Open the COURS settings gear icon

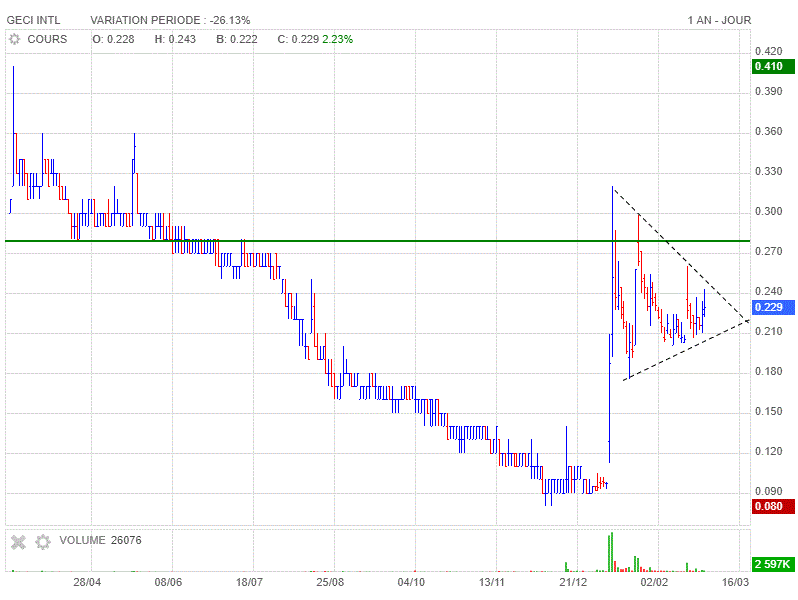point(15,39)
